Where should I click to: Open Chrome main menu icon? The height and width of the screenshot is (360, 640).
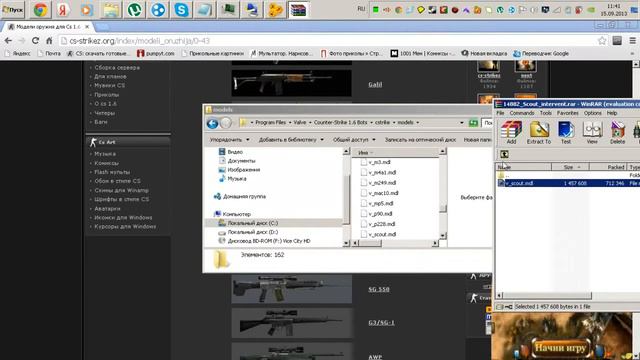[x=632, y=41]
